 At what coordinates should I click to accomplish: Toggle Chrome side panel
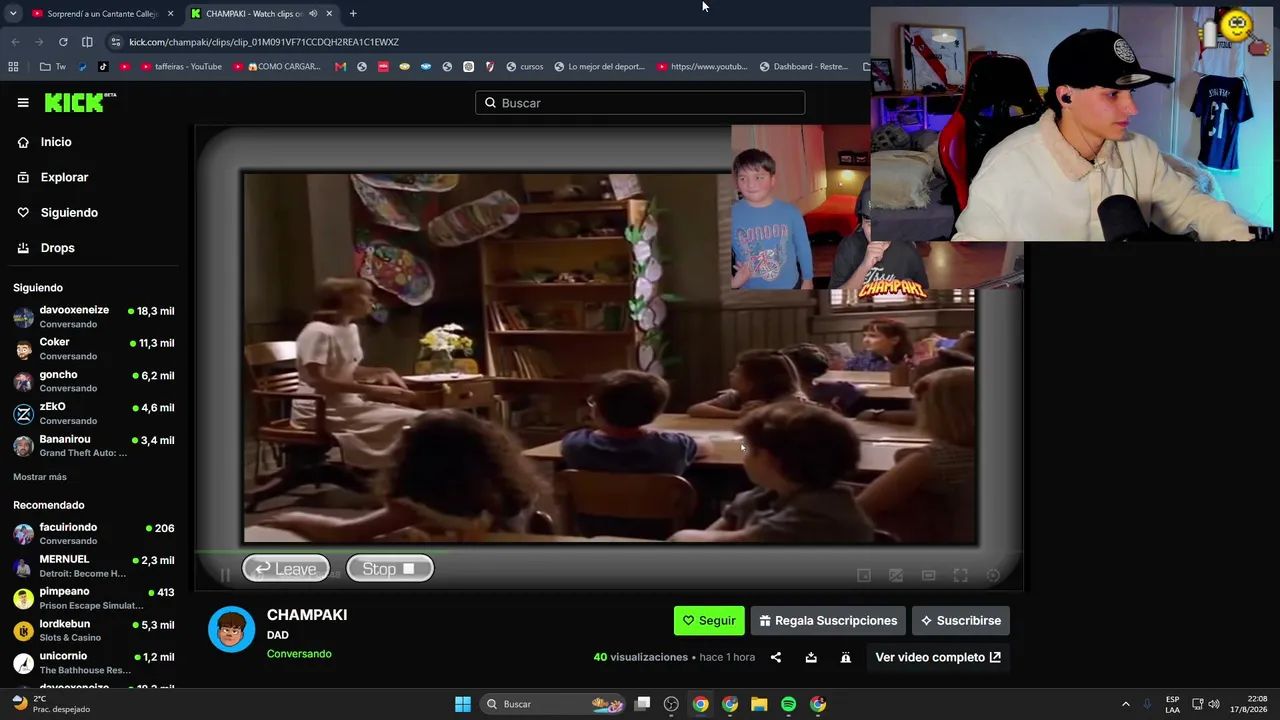(87, 42)
